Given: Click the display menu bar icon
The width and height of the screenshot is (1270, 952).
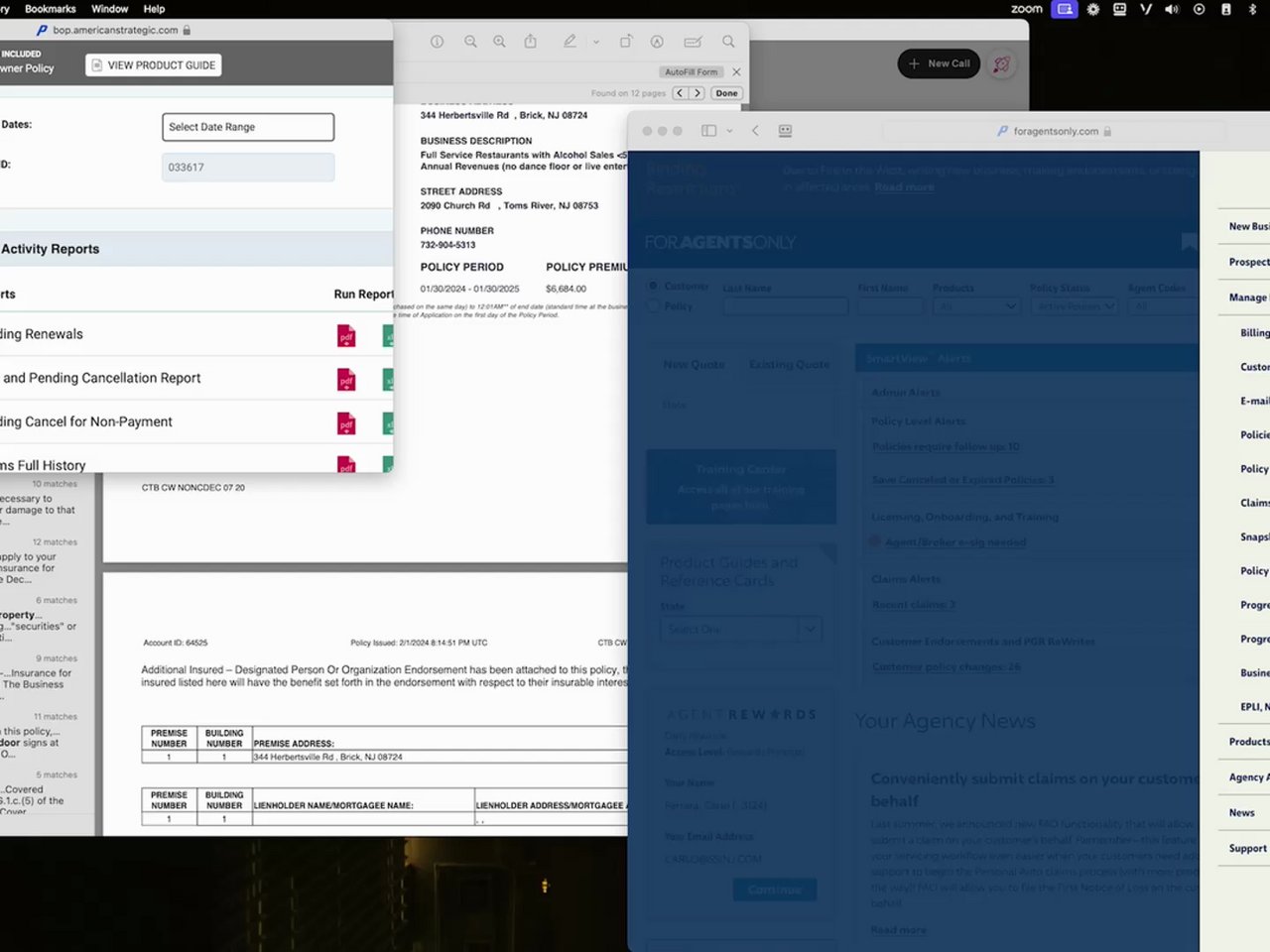Looking at the screenshot, I should [x=1119, y=9].
